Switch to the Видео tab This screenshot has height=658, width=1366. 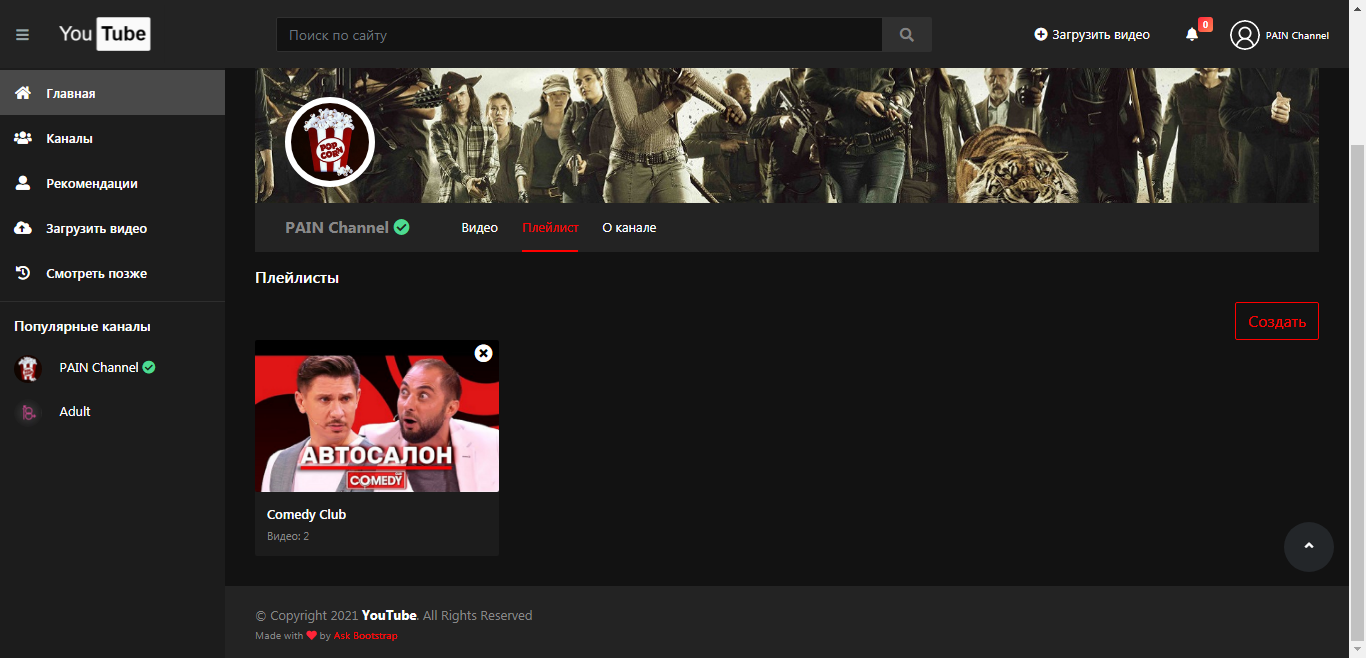click(x=480, y=228)
